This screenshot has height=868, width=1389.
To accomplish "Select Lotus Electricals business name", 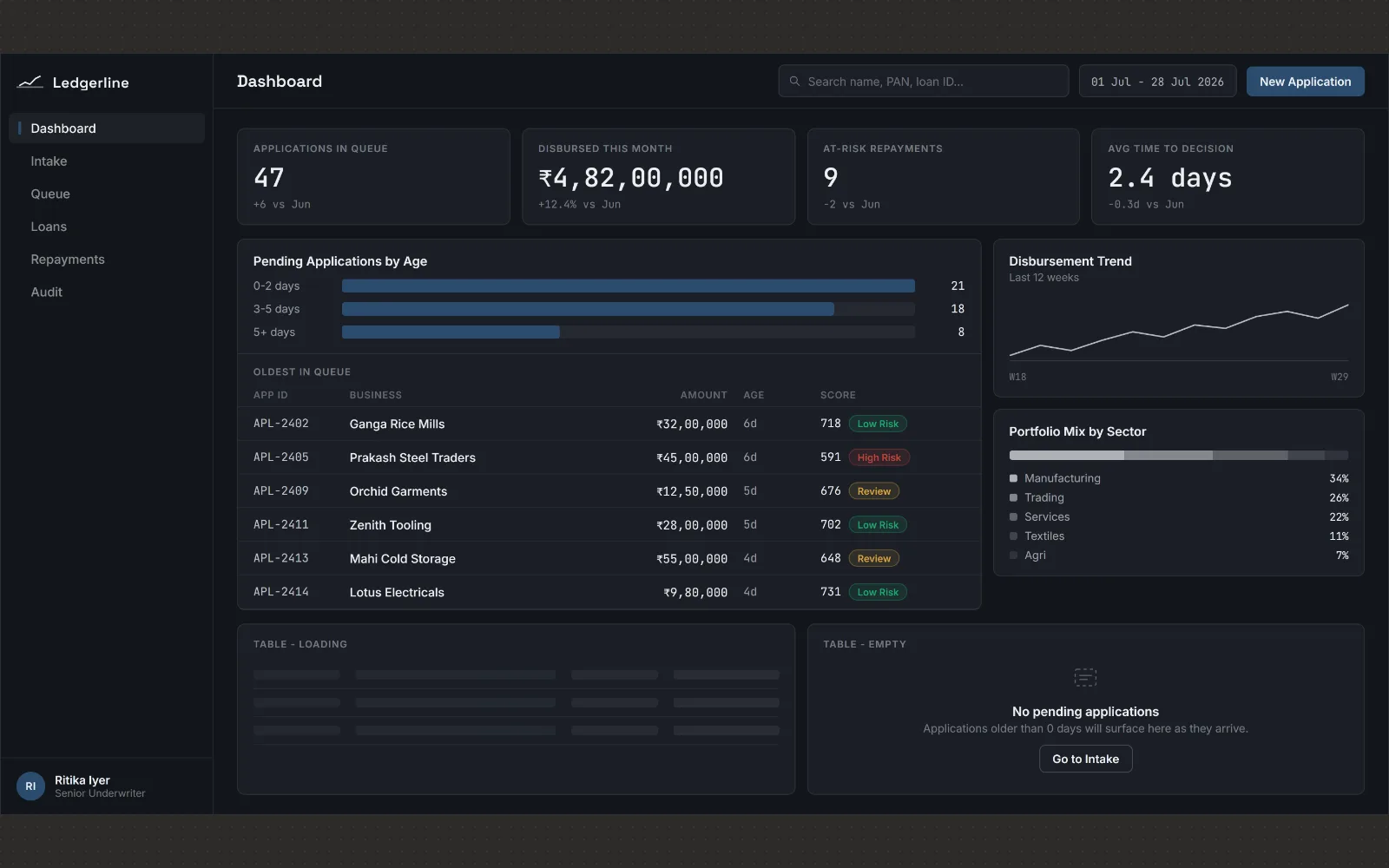I will (x=397, y=592).
